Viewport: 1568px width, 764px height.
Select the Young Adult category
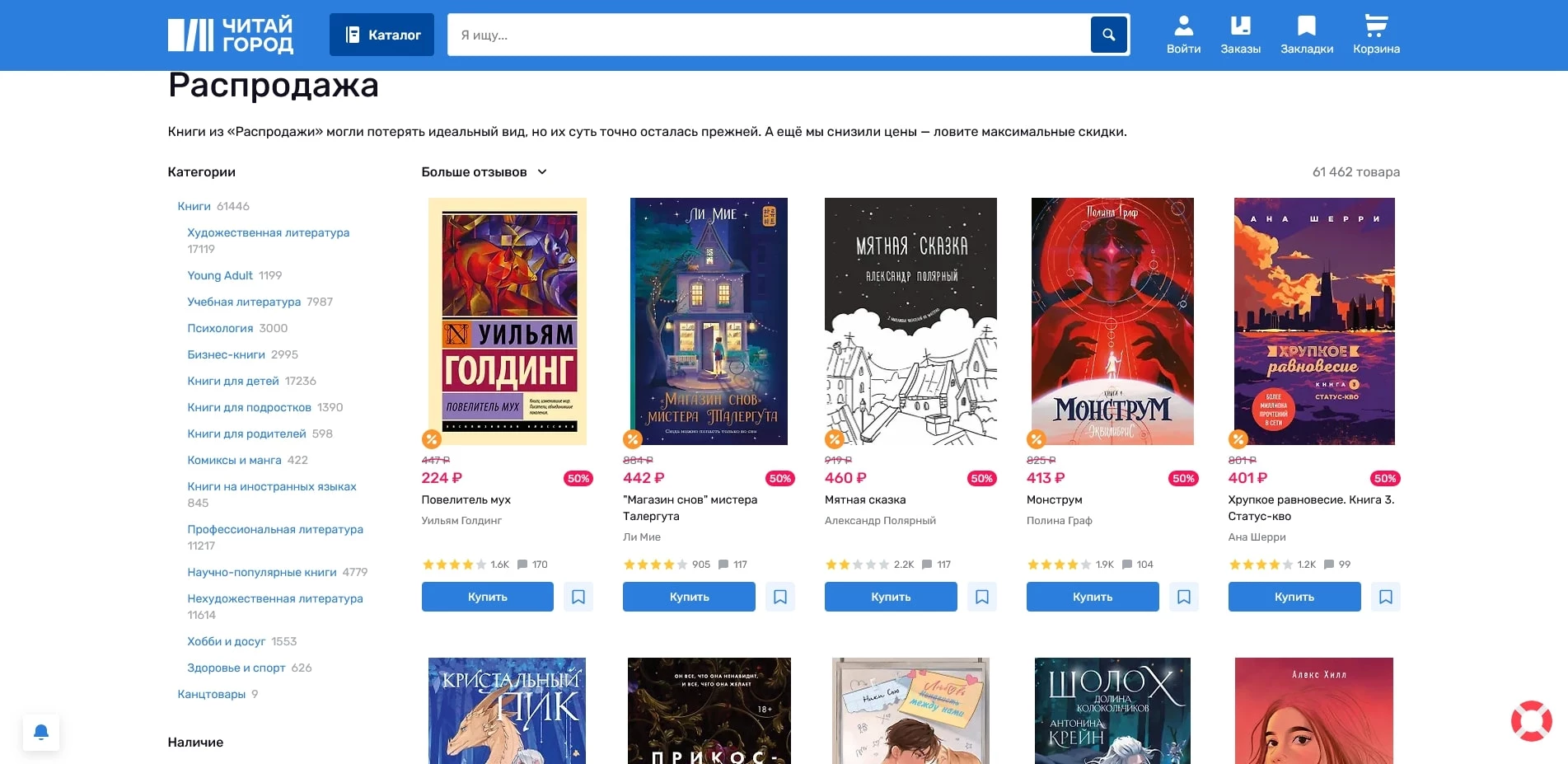(220, 275)
